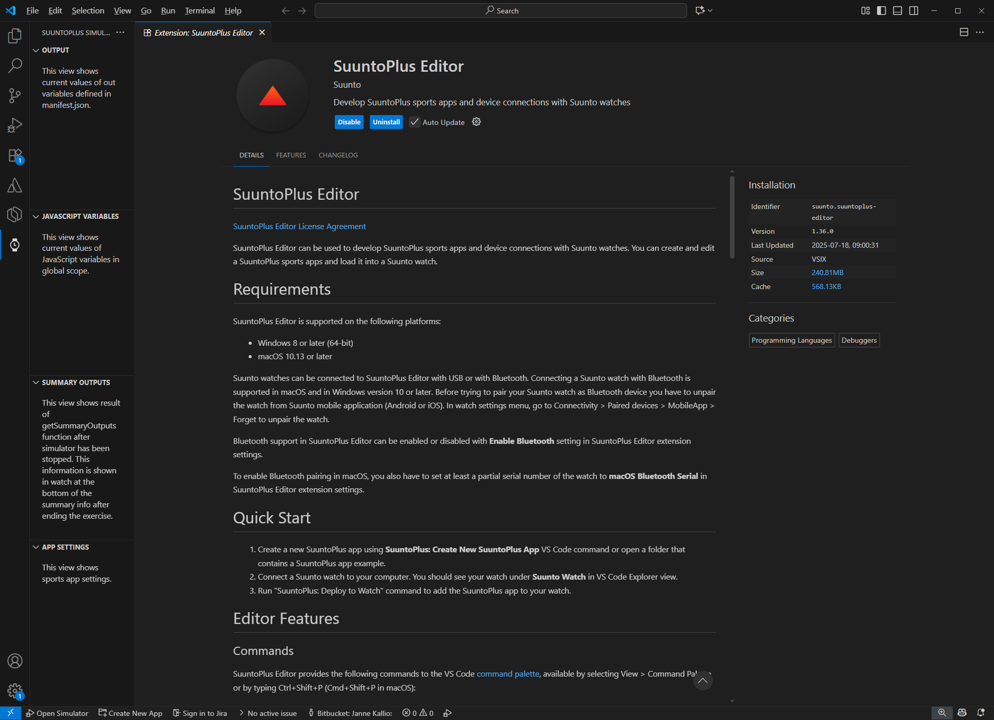The image size is (994, 720).
Task: Open the Explorer files view
Action: (15, 36)
